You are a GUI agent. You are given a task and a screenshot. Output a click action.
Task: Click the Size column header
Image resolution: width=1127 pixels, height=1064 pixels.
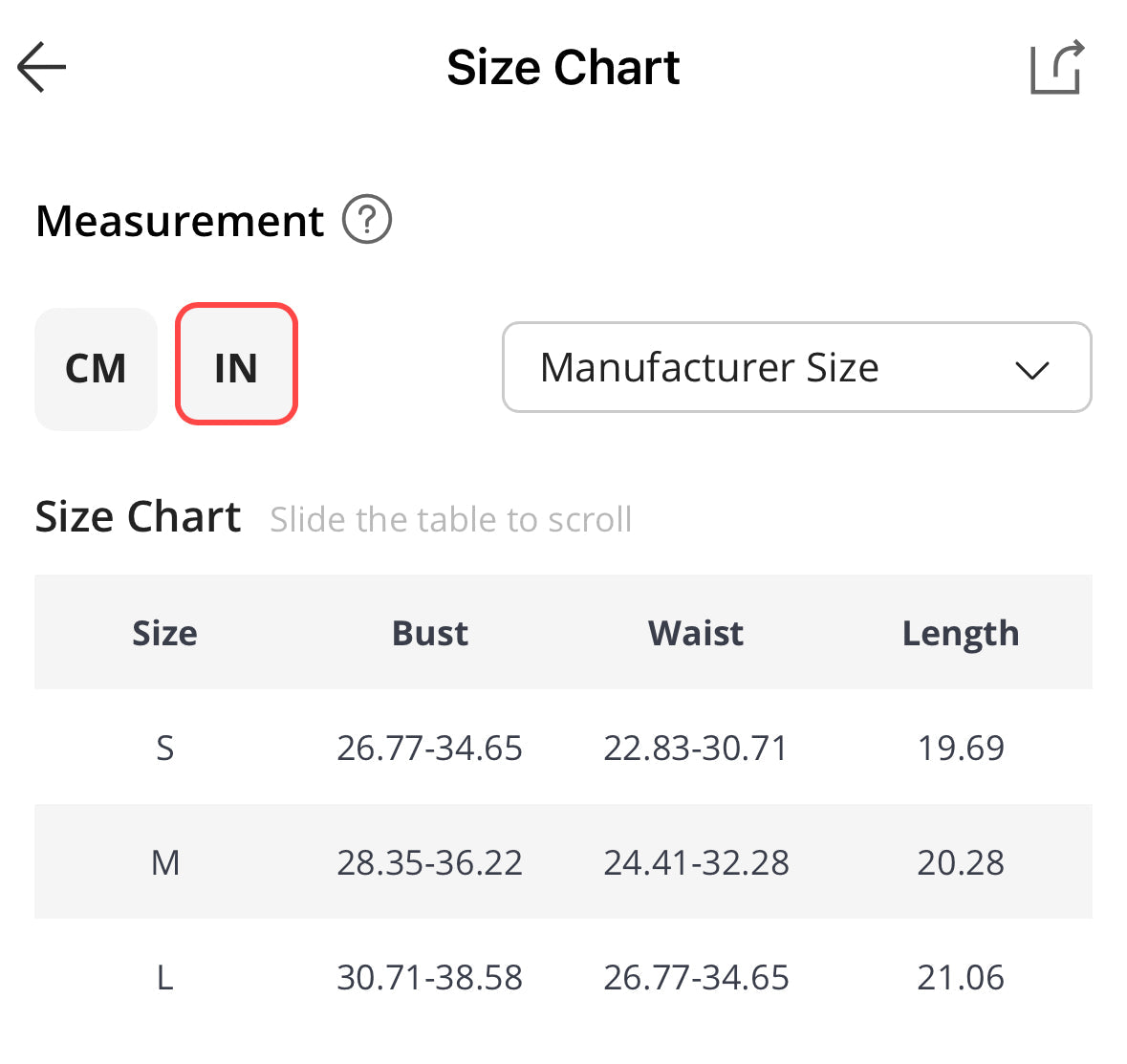pos(164,633)
